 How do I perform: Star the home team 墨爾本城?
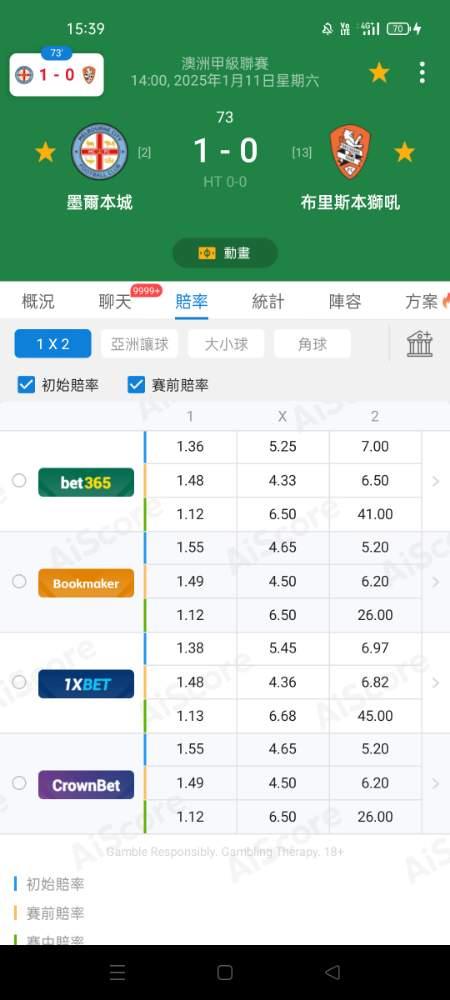[45, 152]
